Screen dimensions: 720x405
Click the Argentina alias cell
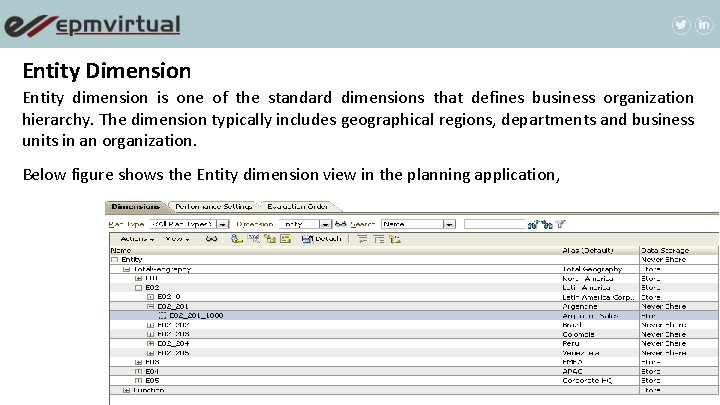pyautogui.click(x=579, y=306)
